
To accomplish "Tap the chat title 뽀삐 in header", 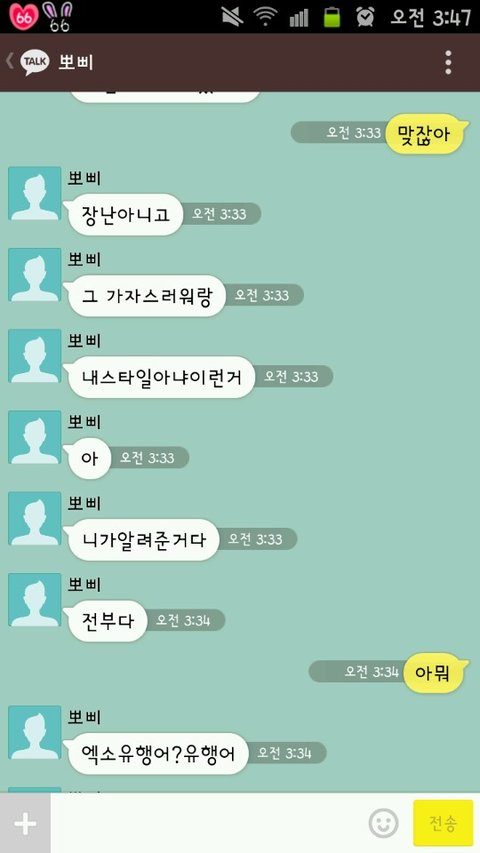I will click(76, 63).
